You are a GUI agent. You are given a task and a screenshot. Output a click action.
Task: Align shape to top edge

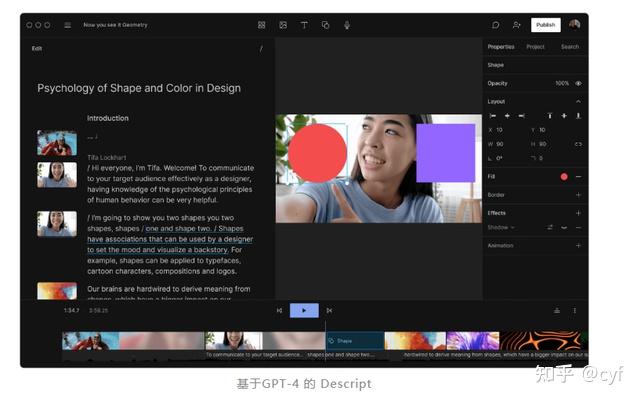point(550,116)
